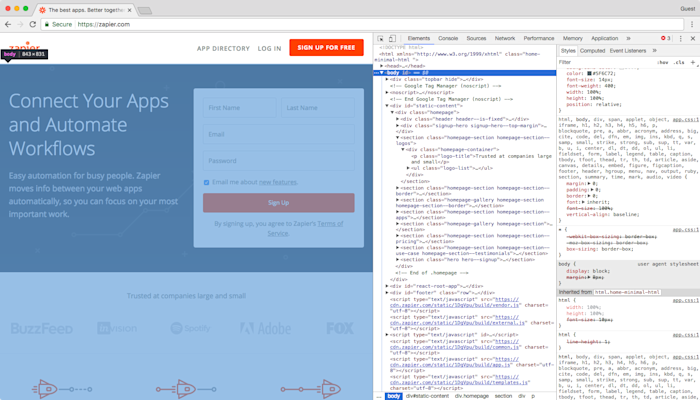Open the DevTools three-dot customize menu
This screenshot has height=400, width=700.
pyautogui.click(x=681, y=39)
